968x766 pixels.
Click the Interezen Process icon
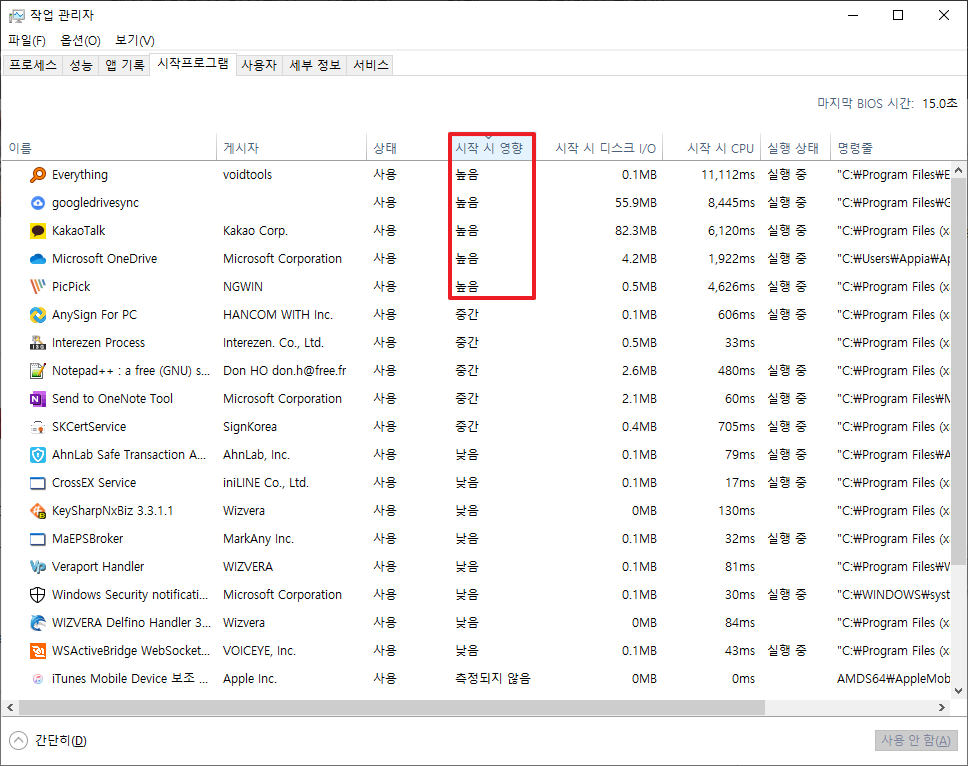(x=38, y=343)
